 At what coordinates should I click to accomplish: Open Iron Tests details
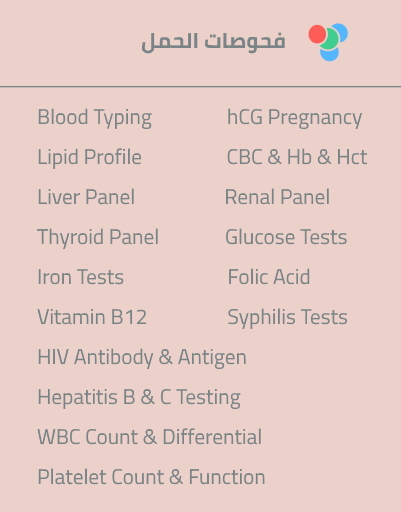click(x=80, y=277)
